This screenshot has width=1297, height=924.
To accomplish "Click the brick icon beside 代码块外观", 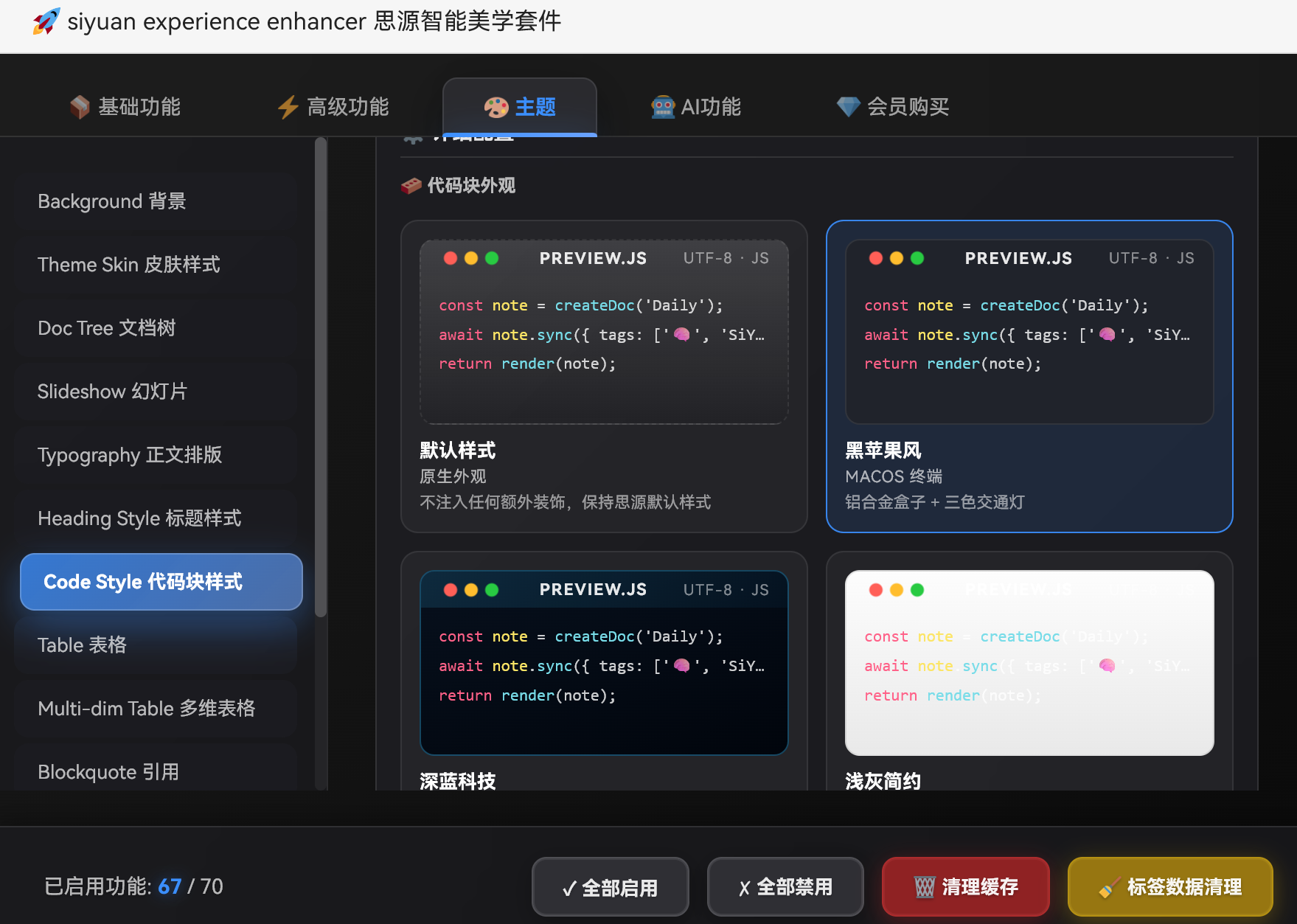I will point(411,186).
